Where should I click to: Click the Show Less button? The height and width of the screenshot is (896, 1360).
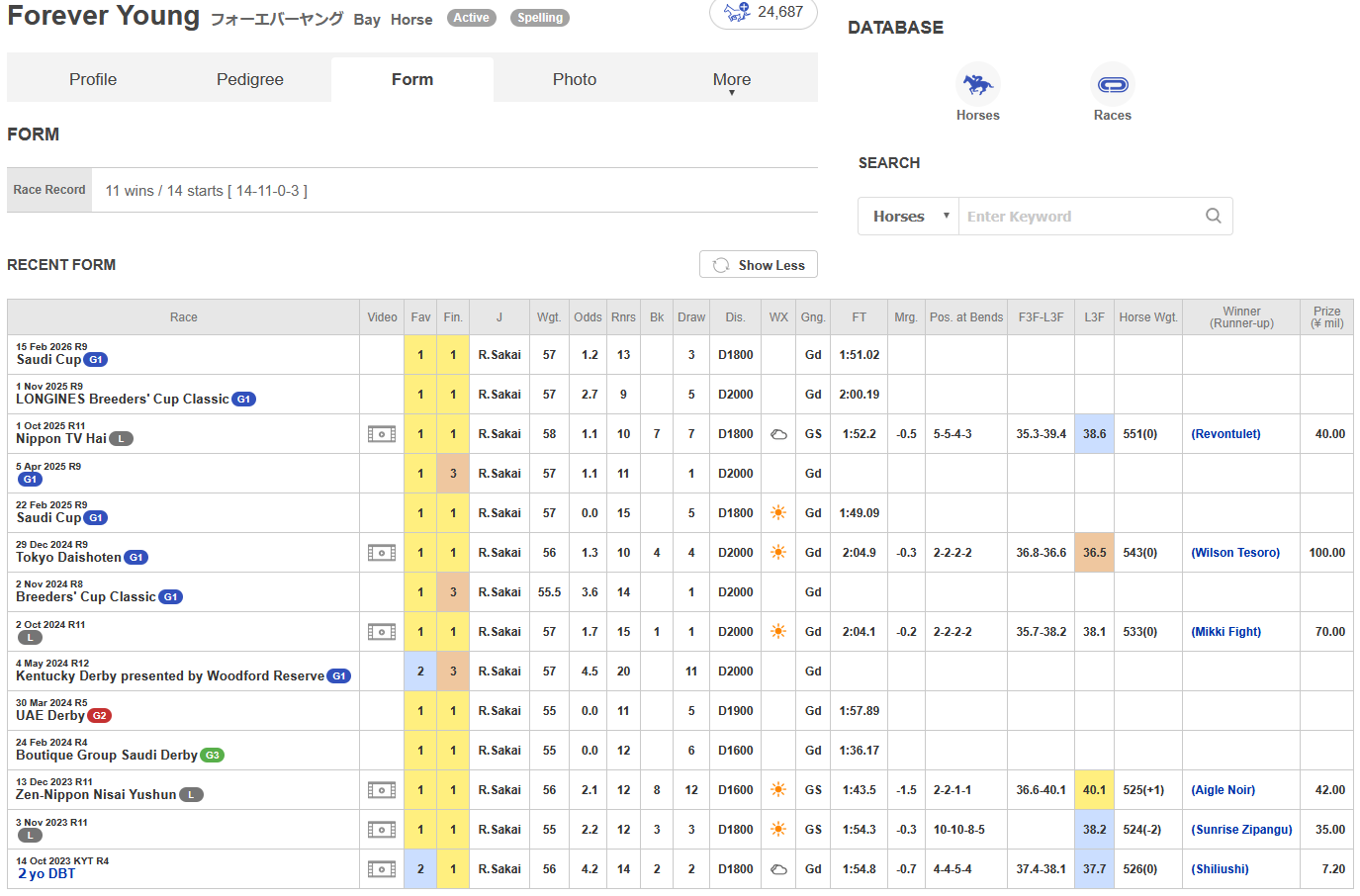759,265
